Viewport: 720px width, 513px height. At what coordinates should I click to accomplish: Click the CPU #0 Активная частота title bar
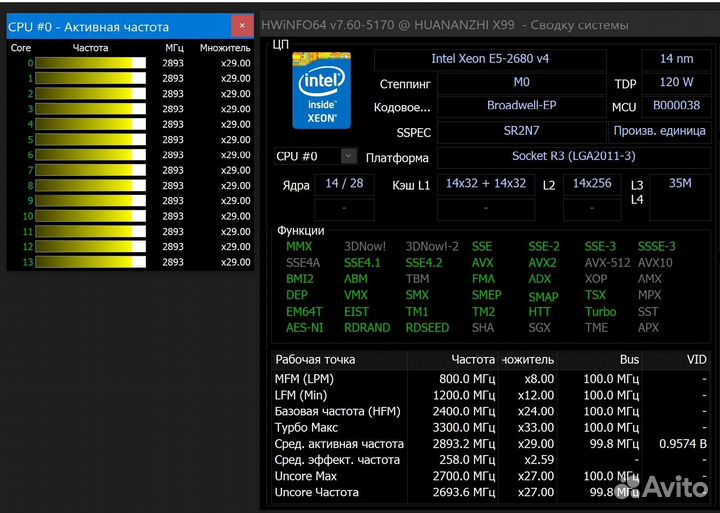[x=119, y=27]
